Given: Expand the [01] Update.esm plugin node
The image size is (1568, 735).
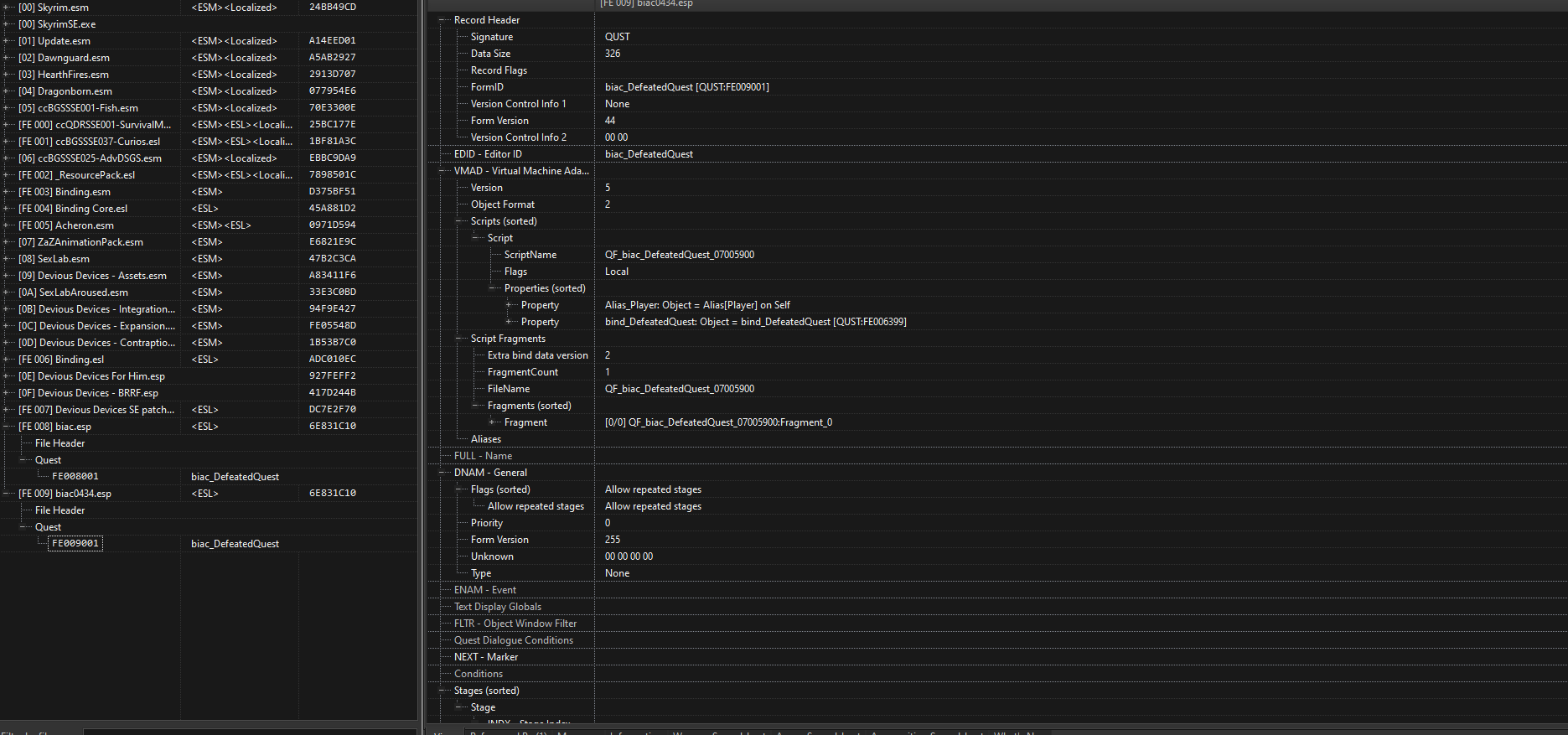Looking at the screenshot, I should click(x=7, y=41).
